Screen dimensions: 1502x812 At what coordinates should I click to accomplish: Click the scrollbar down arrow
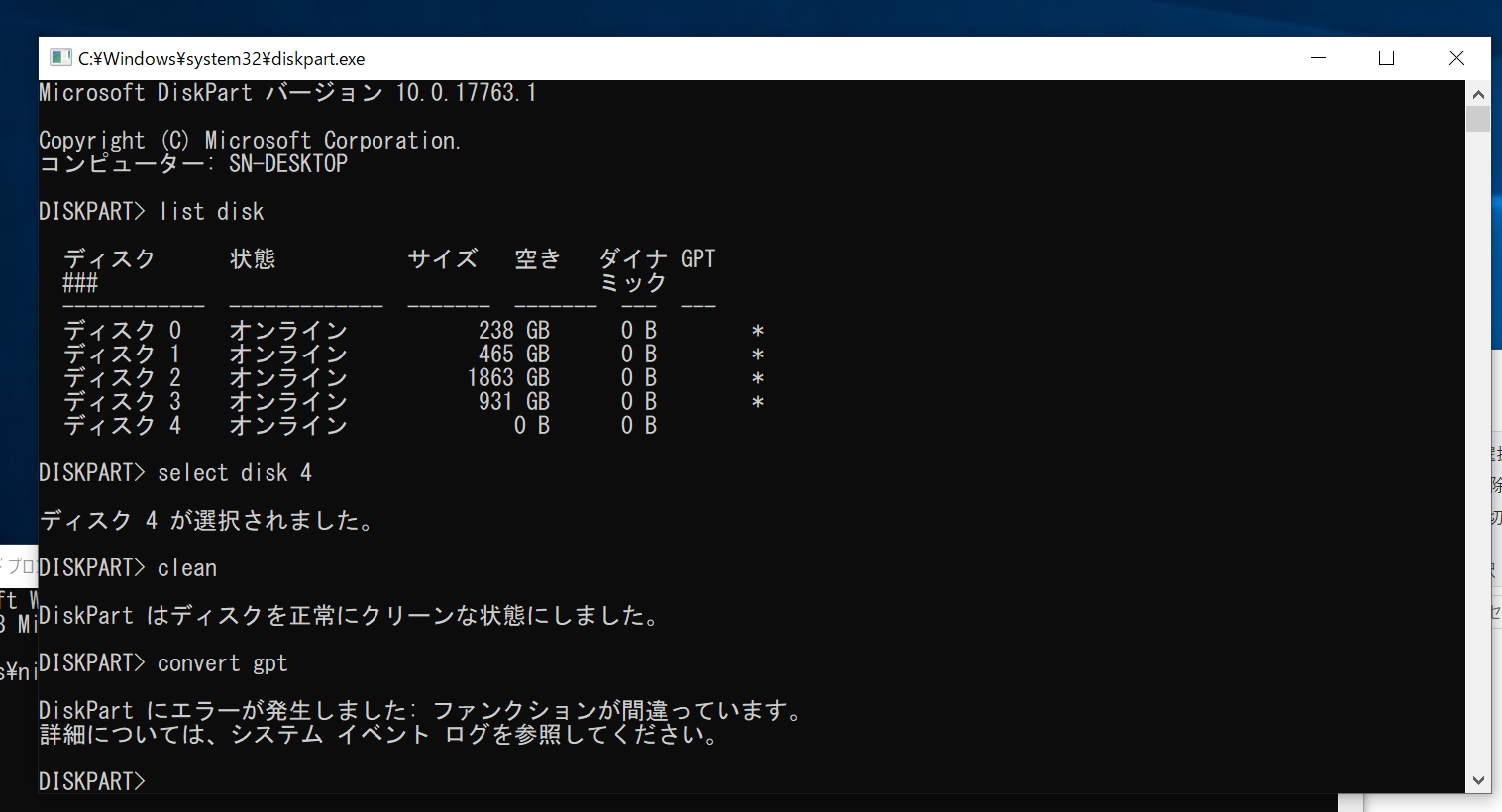pyautogui.click(x=1478, y=781)
